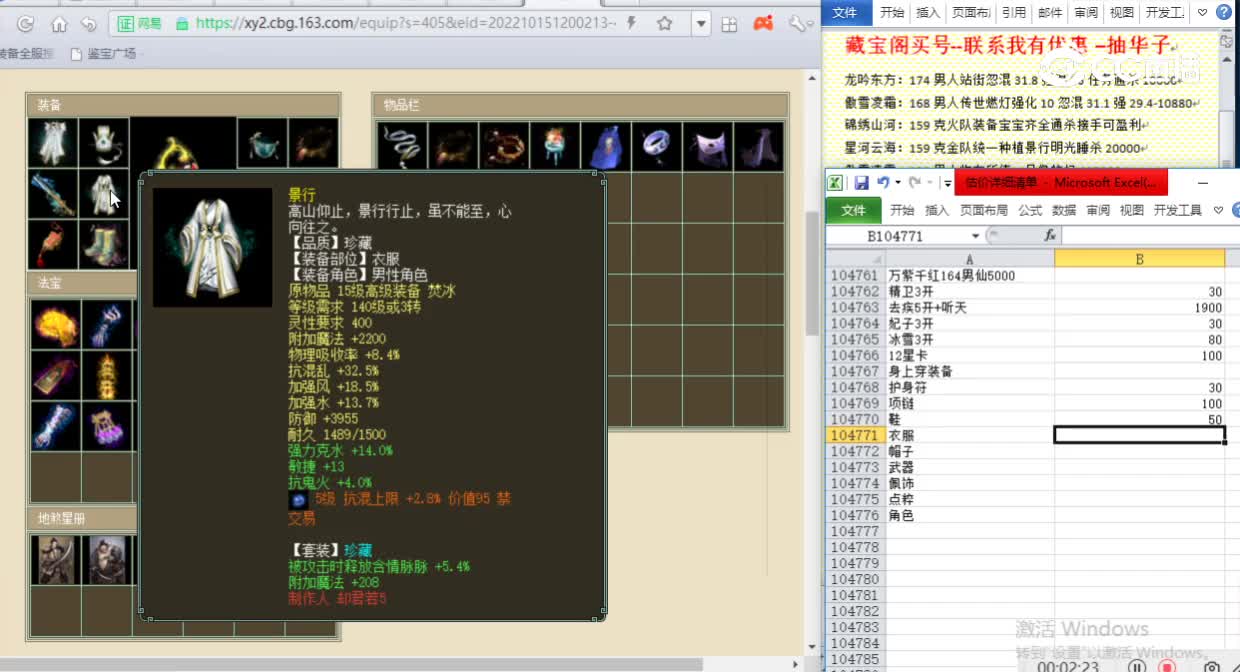Open Excel Name Box dropdown arrow
This screenshot has height=672, width=1240.
coord(976,236)
